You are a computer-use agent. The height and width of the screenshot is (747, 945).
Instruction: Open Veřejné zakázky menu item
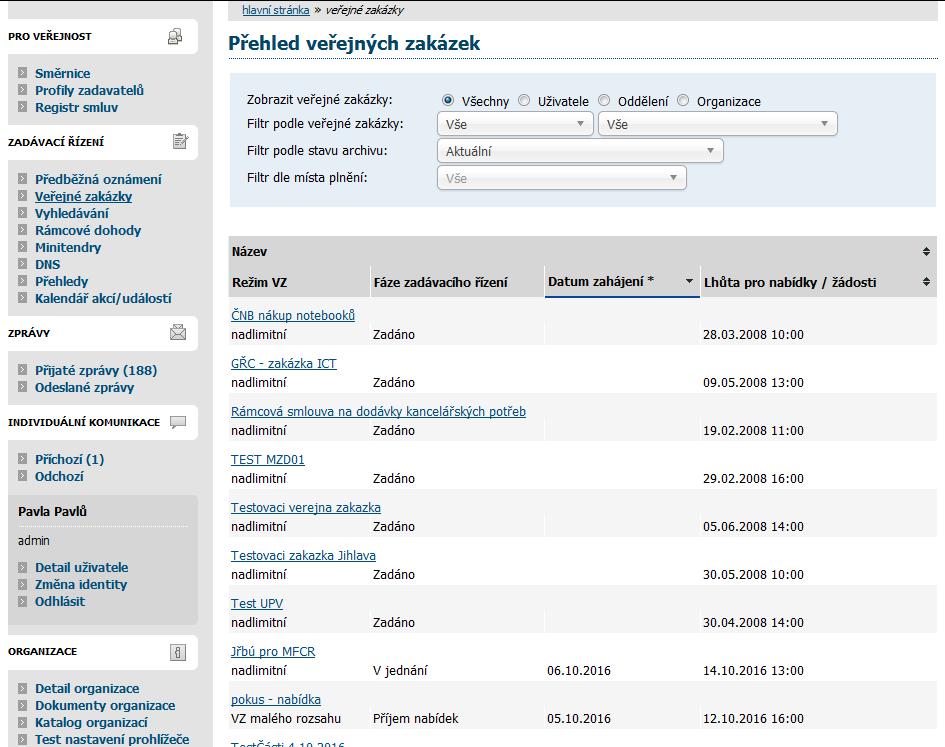coord(83,197)
